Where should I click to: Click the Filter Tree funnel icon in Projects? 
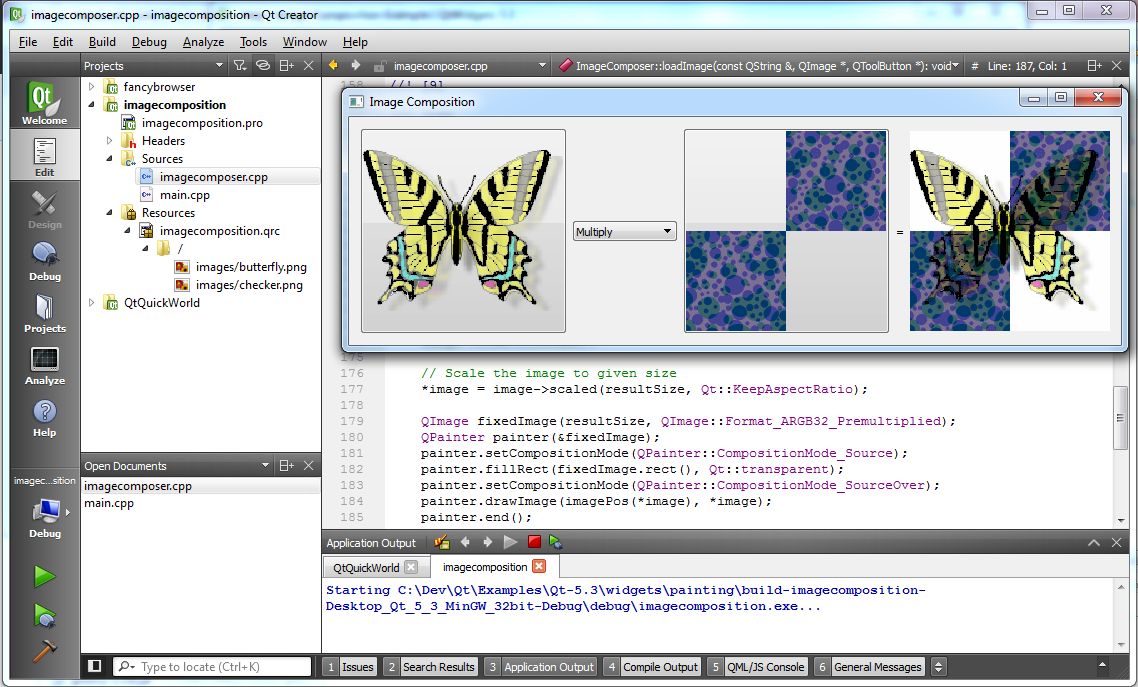[240, 65]
